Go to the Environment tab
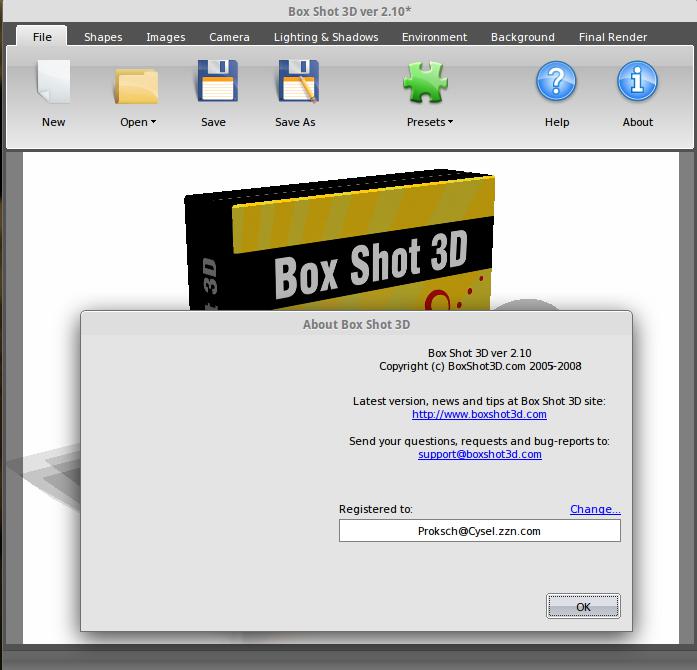This screenshot has height=670, width=697. point(434,37)
